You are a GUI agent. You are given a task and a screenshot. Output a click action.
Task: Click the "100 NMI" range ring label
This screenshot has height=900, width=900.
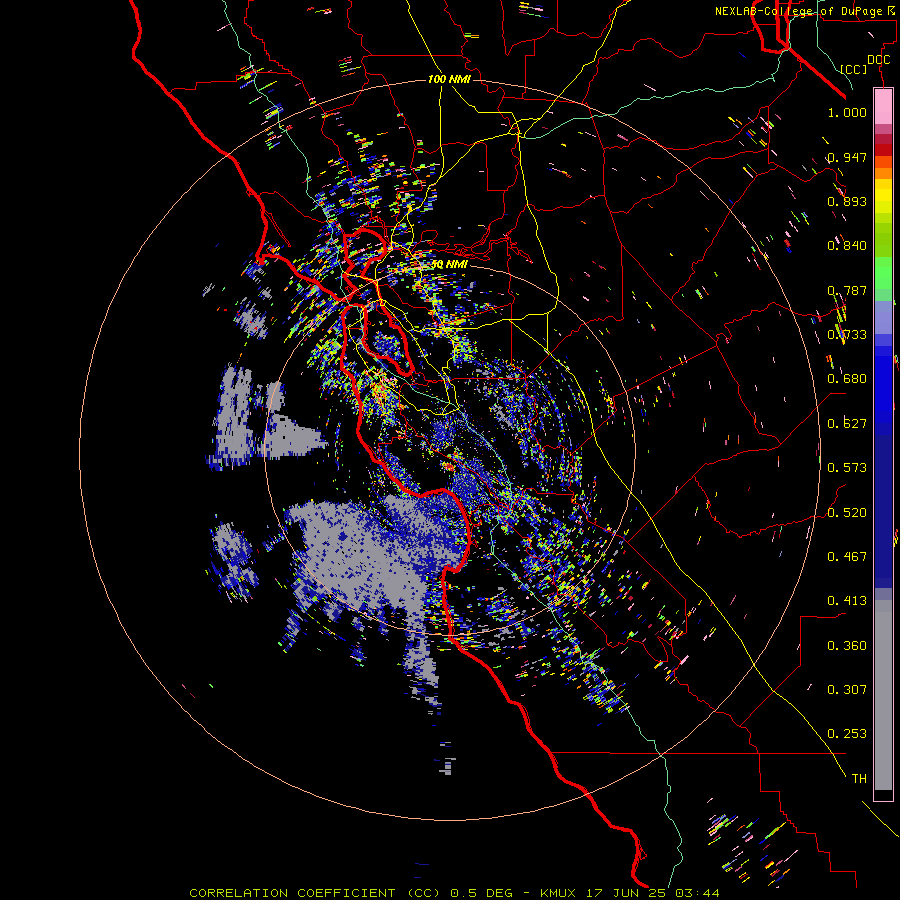449,79
